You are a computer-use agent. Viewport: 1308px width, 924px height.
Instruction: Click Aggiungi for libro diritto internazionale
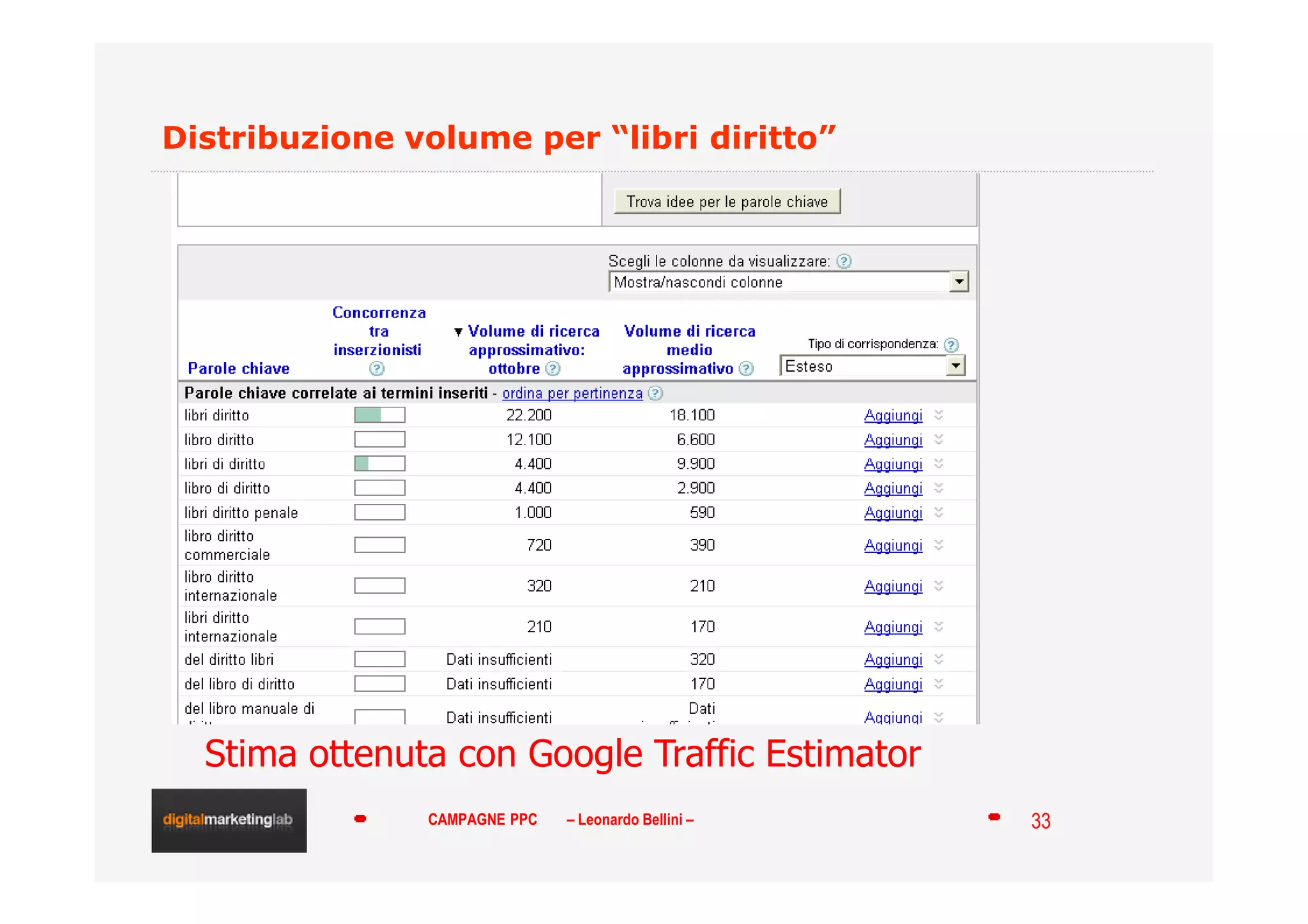pyautogui.click(x=893, y=586)
